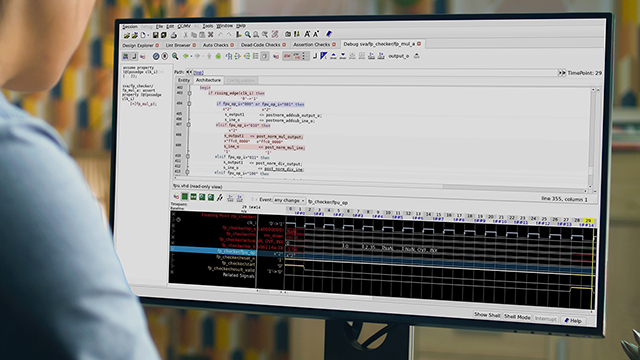Click the green zoom-in icon in waveform toolbar
The image size is (640, 360).
click(x=202, y=198)
